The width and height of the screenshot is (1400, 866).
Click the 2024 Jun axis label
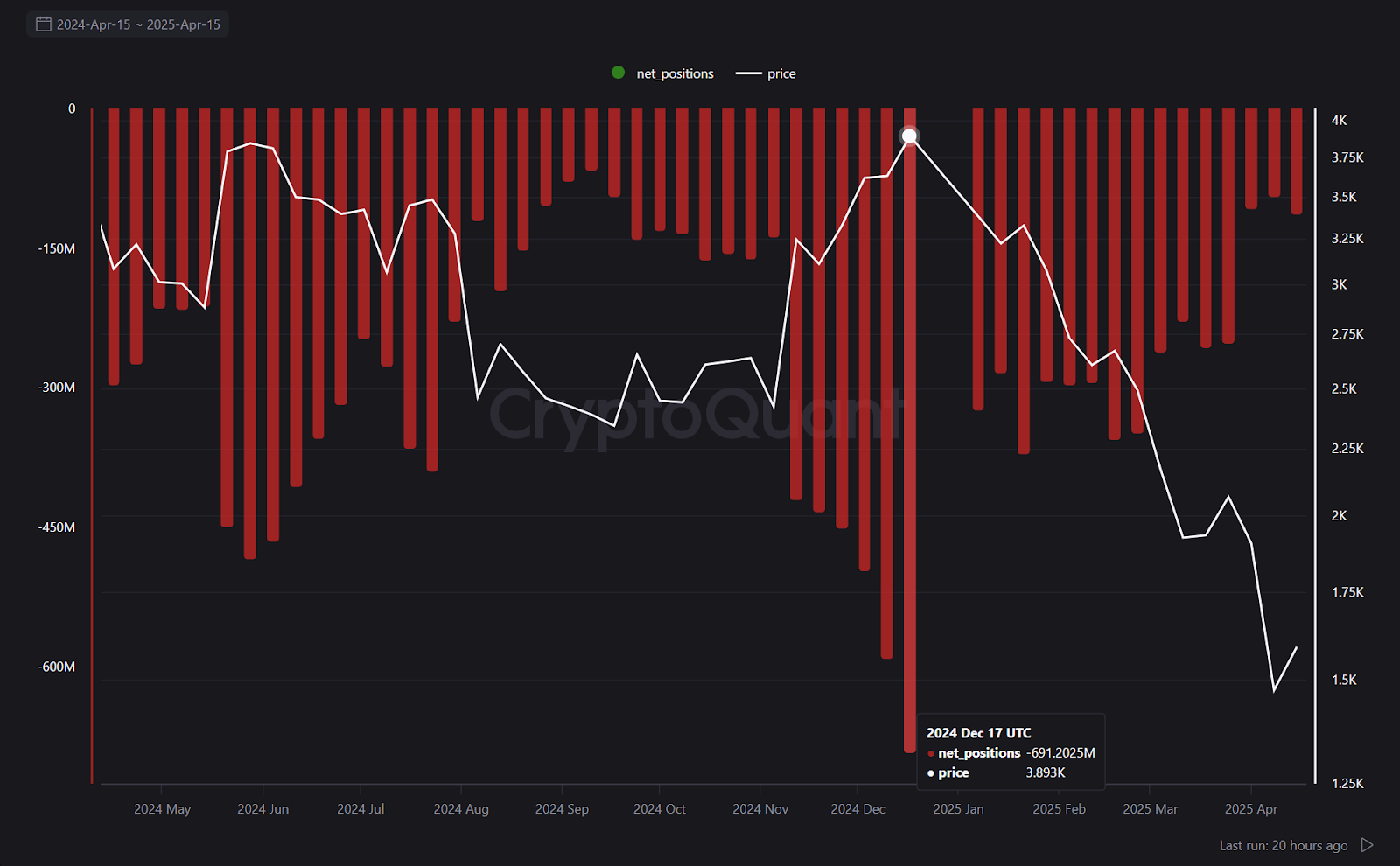click(x=262, y=808)
